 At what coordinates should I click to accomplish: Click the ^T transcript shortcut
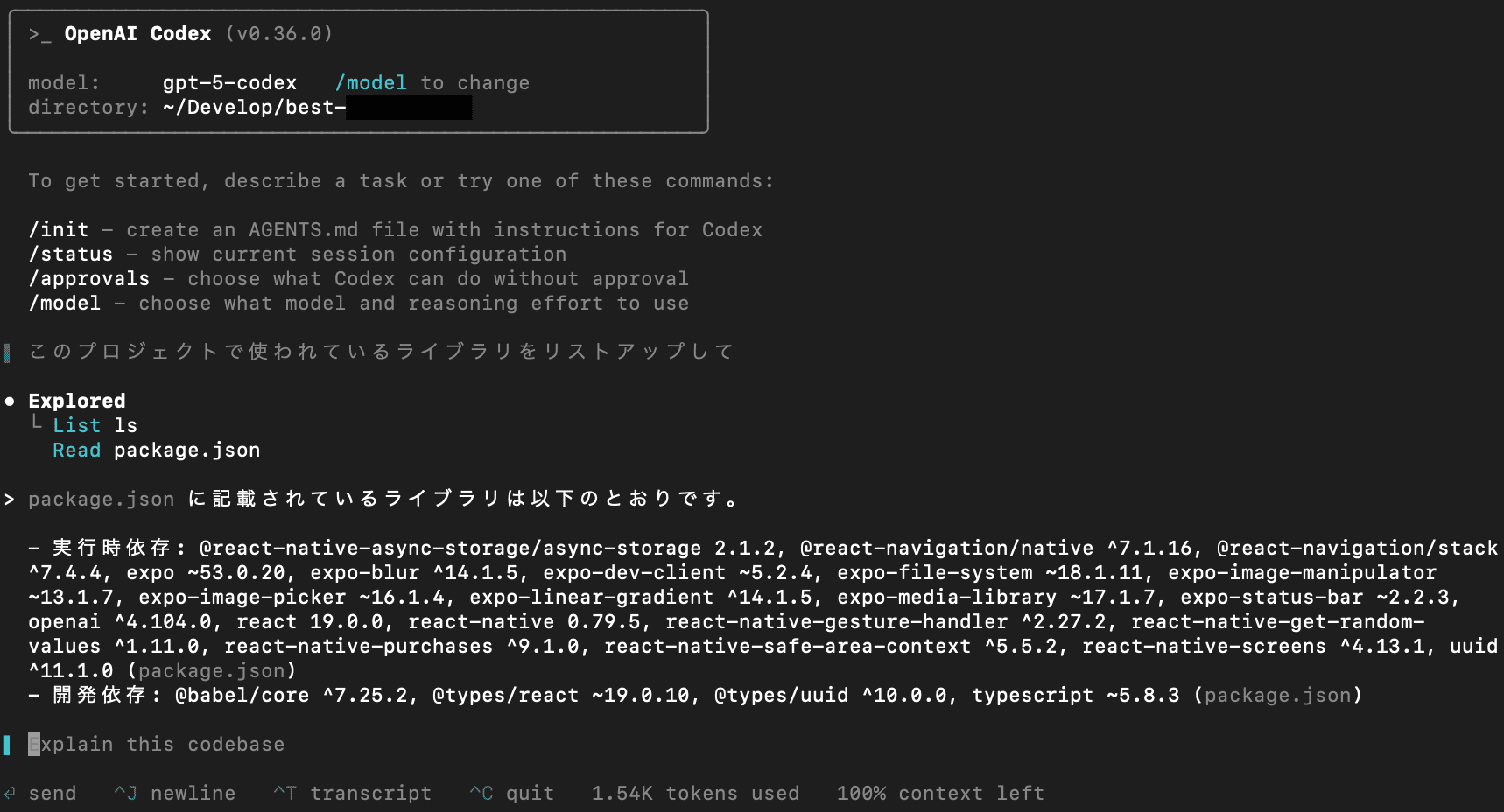click(352, 794)
